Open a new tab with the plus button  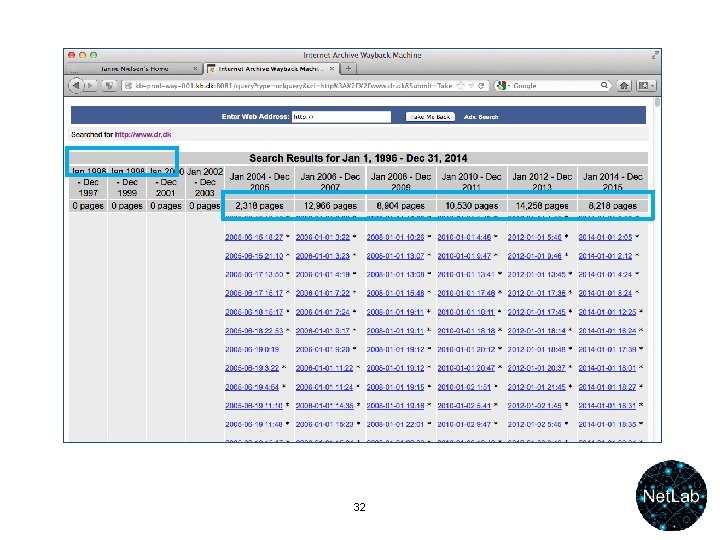point(349,68)
